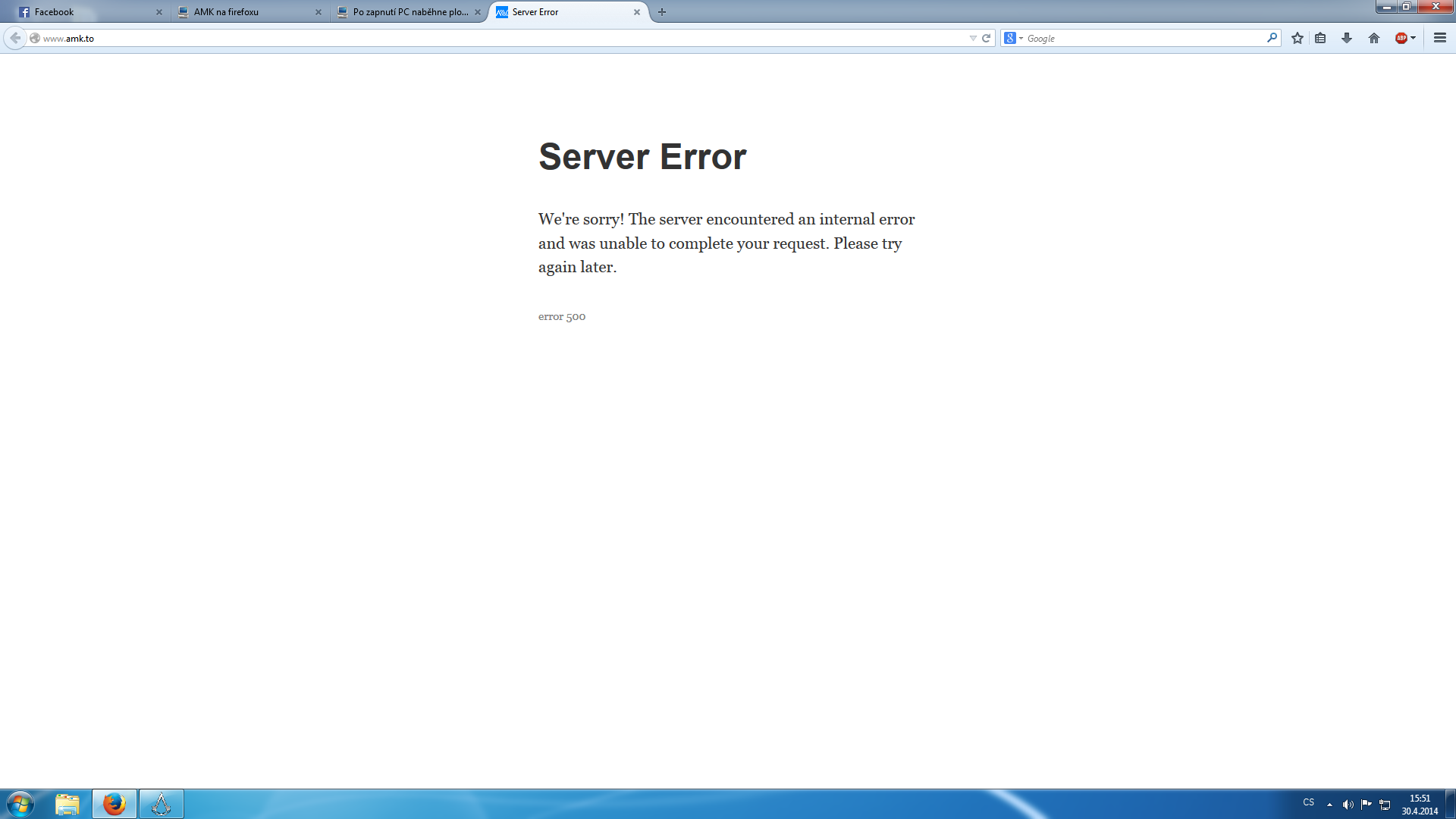Reload the page with the refresh icon
The height and width of the screenshot is (819, 1456).
(x=986, y=38)
